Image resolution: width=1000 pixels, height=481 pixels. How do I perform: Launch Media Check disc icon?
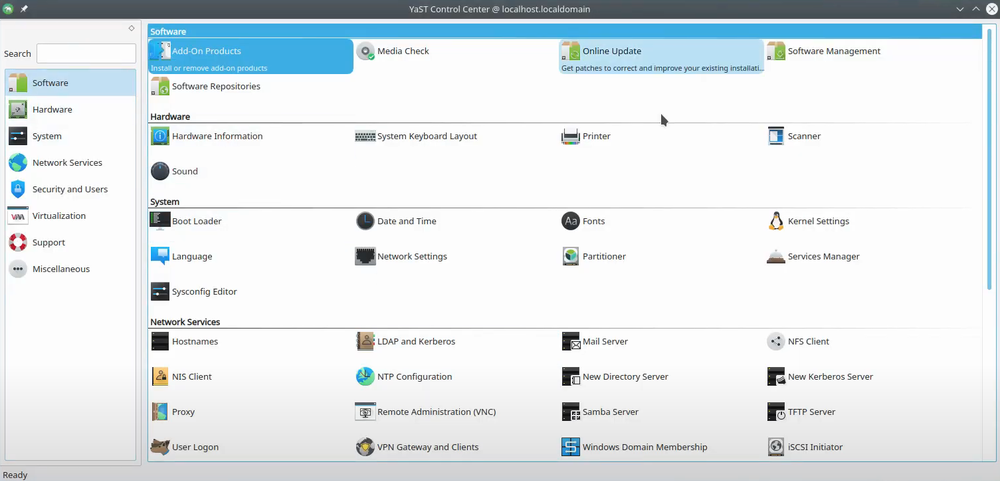pyautogui.click(x=365, y=51)
